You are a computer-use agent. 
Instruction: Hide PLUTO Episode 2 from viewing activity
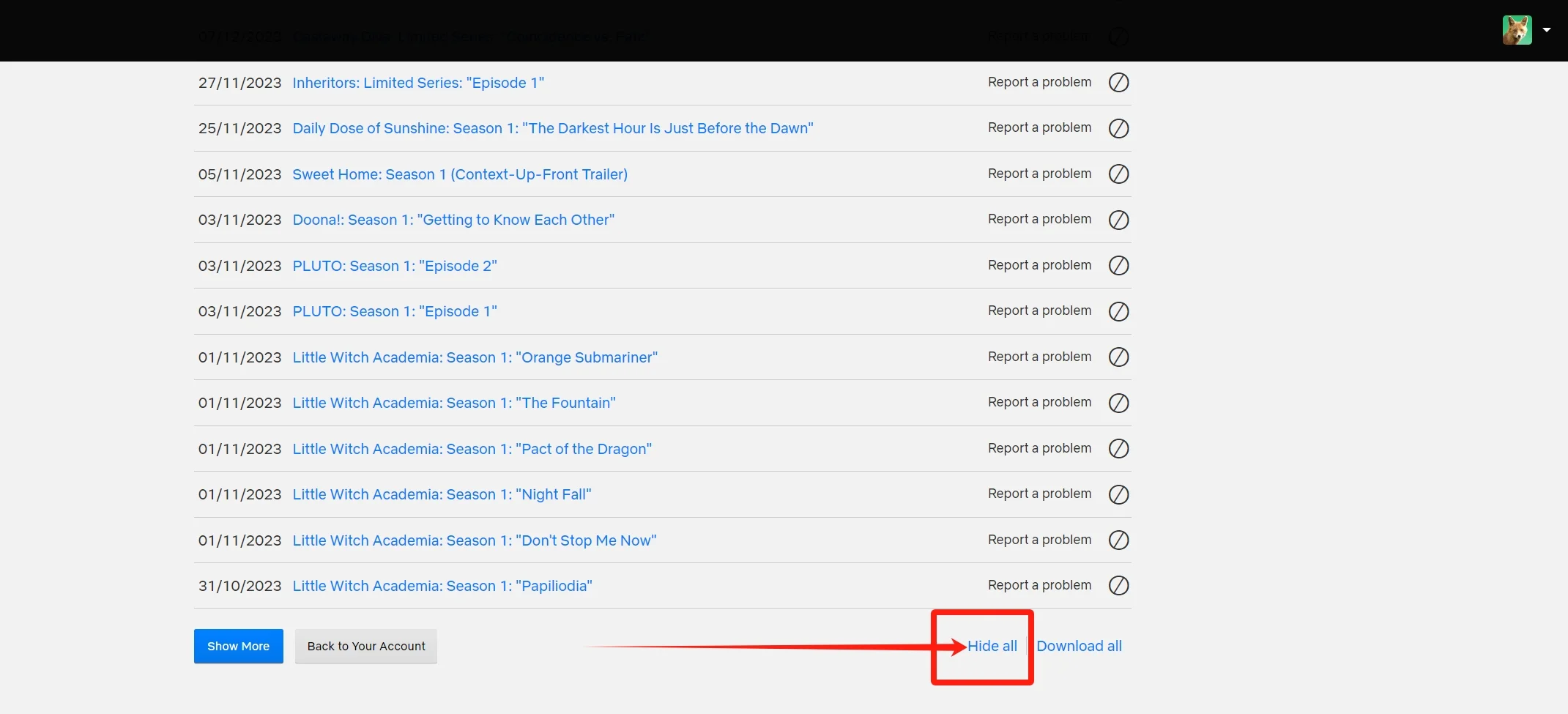click(1118, 266)
